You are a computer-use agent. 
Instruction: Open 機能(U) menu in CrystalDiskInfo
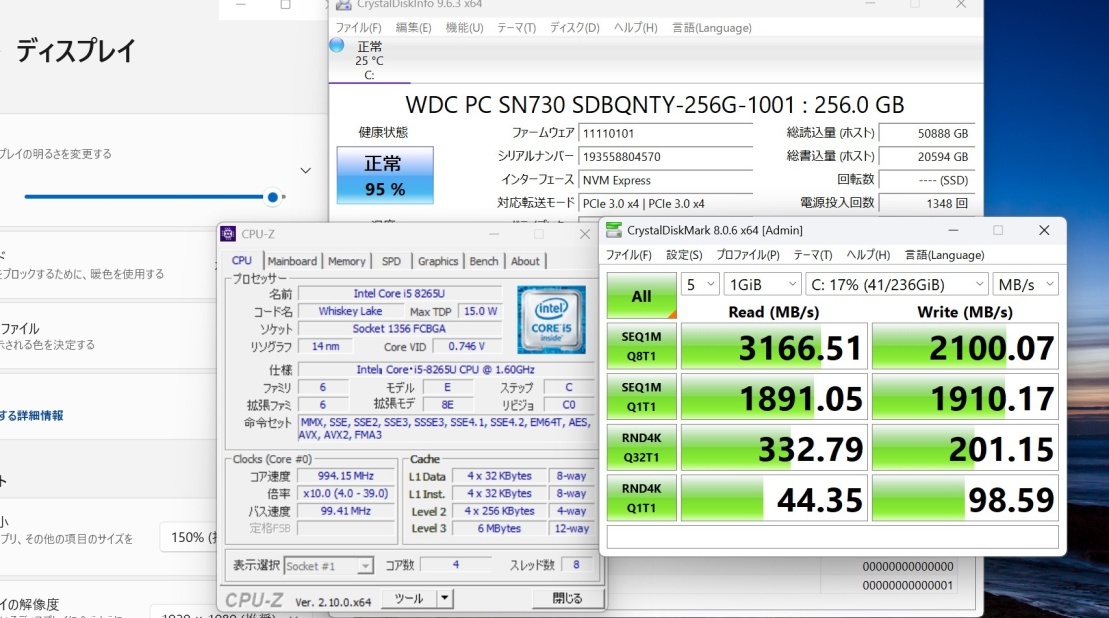pyautogui.click(x=464, y=28)
